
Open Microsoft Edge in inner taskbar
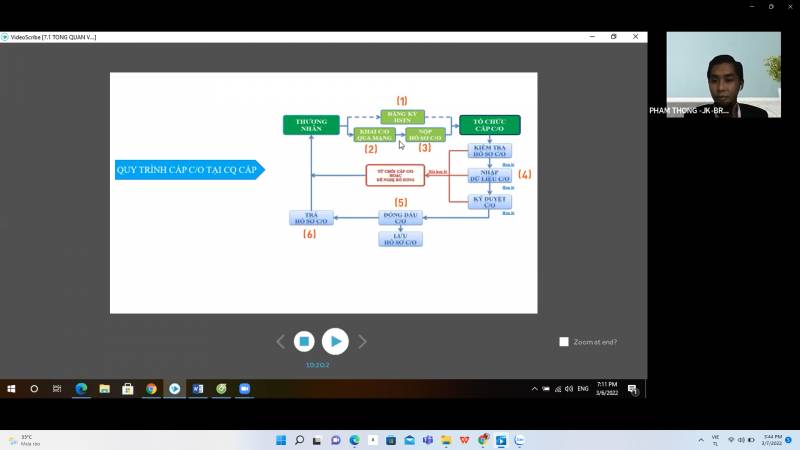point(82,389)
